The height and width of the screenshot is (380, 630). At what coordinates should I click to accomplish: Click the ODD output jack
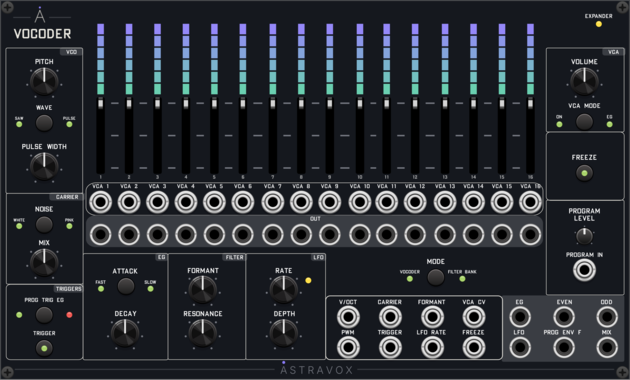(607, 317)
